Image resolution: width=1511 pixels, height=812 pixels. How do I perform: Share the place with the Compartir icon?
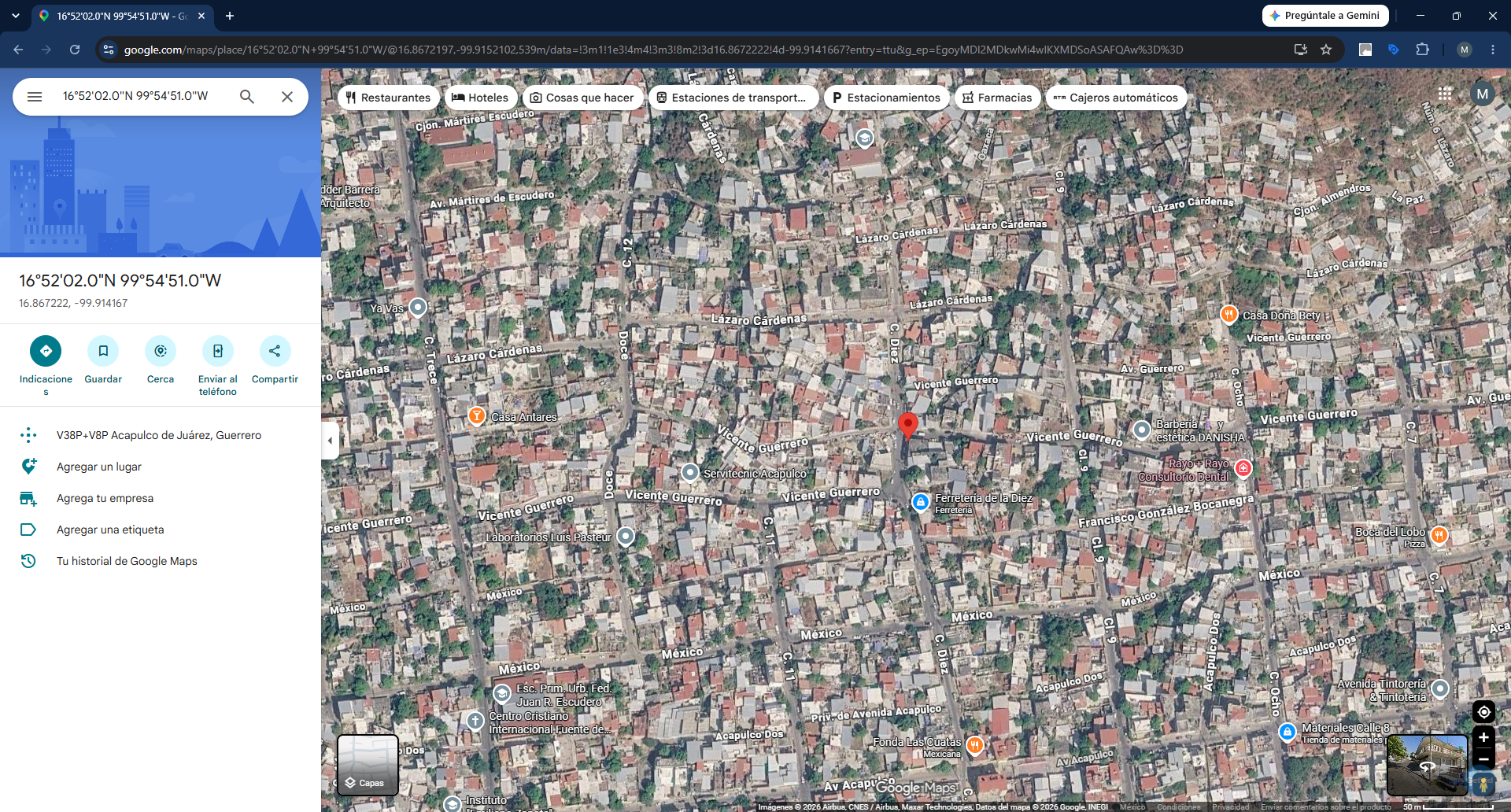point(275,351)
